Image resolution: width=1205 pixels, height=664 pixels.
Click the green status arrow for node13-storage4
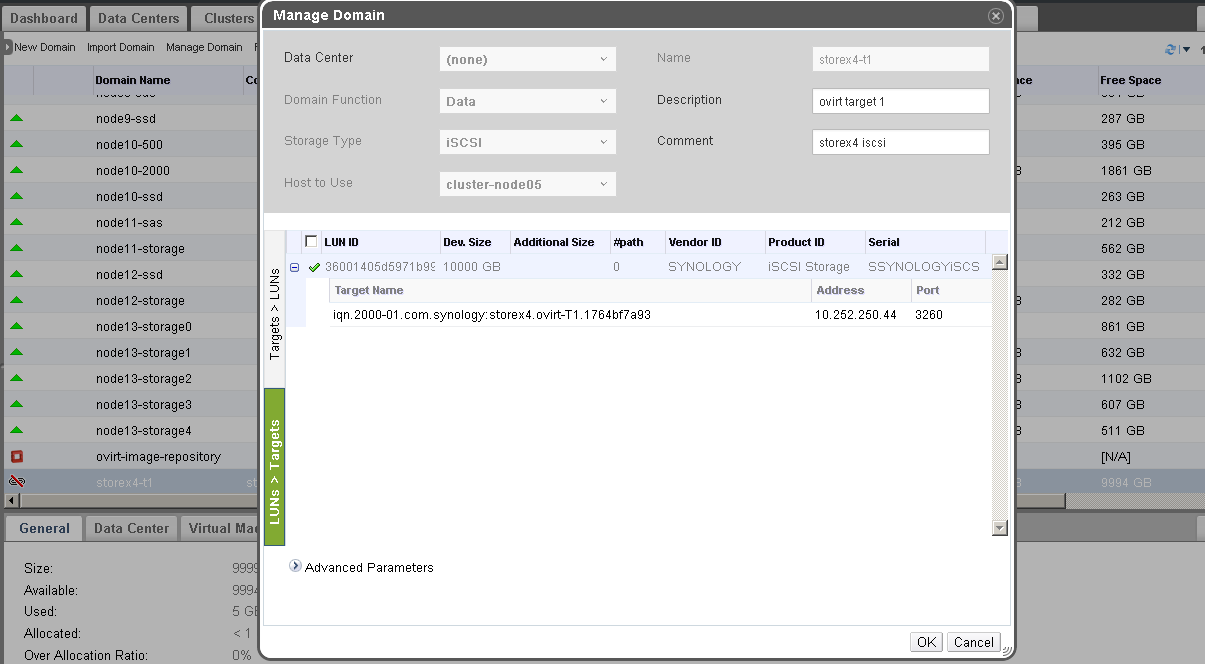click(x=17, y=431)
